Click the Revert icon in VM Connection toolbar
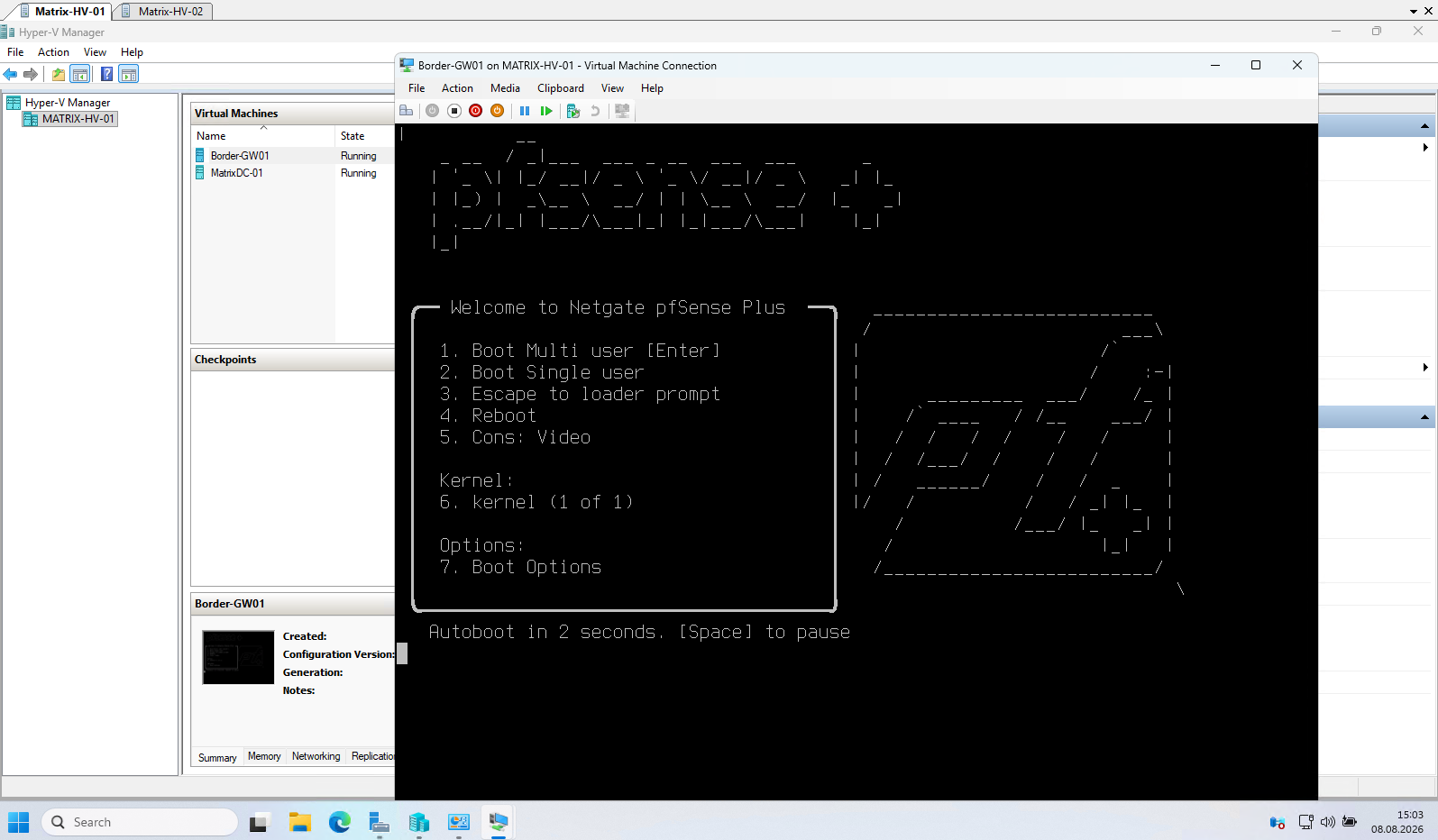 click(595, 111)
